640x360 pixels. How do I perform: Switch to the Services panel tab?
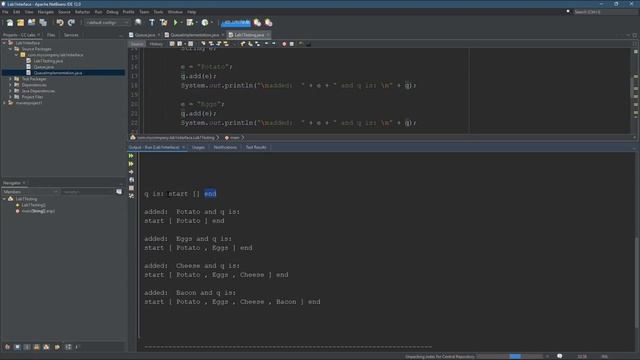[x=71, y=35]
